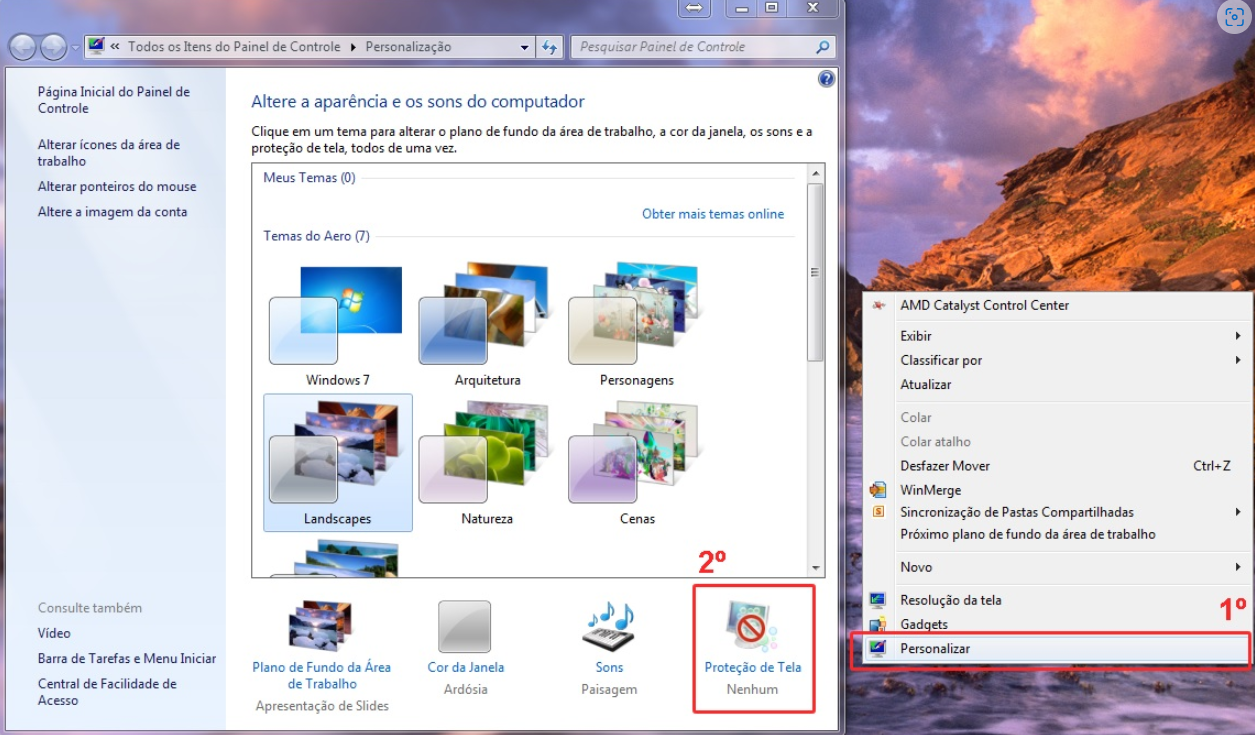The height and width of the screenshot is (735, 1255).
Task: Click the Control Panel icon in address bar
Action: click(96, 46)
